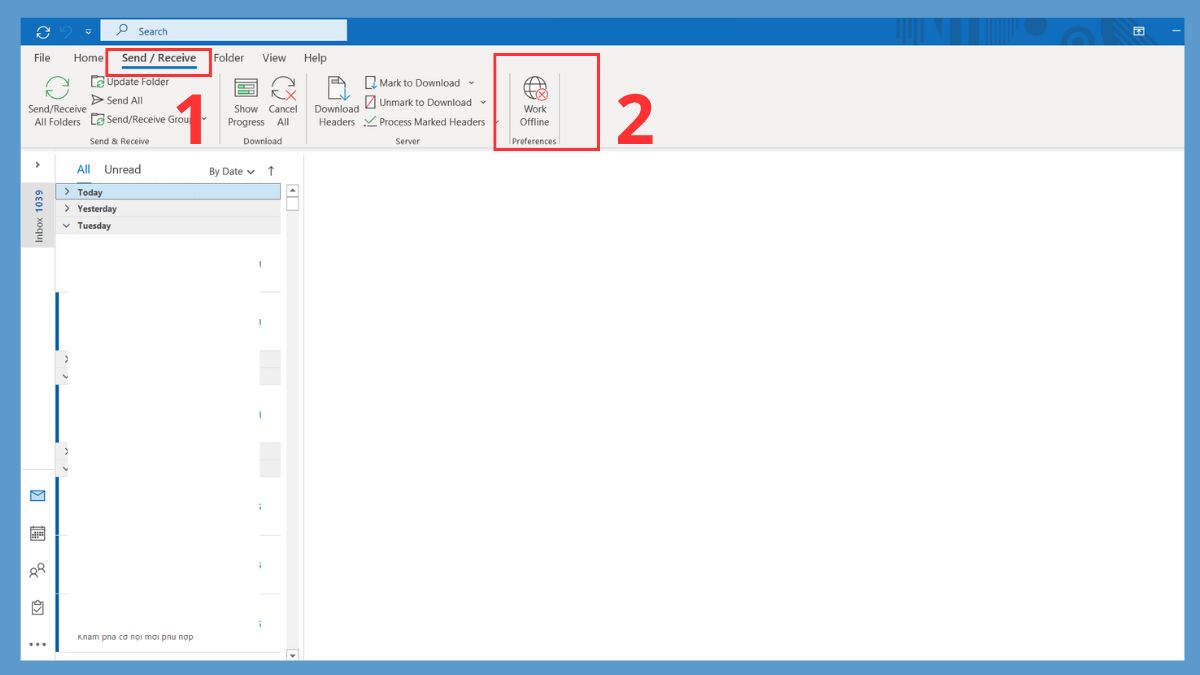
Task: Open the View ribbon tab
Action: tap(273, 58)
